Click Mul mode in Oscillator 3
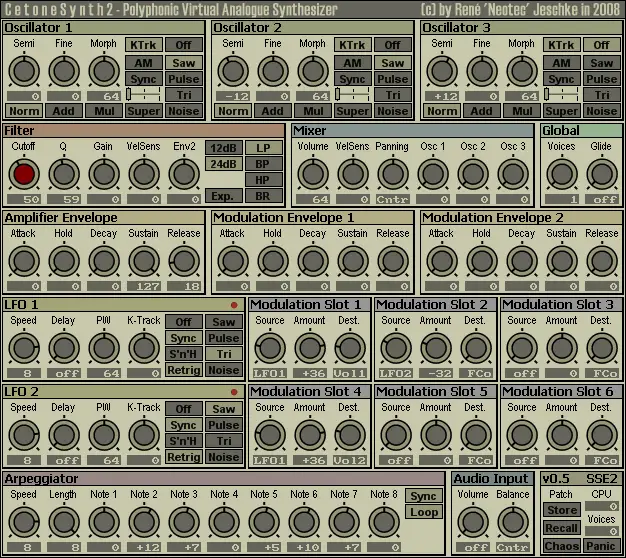This screenshot has width=626, height=558. [x=522, y=111]
